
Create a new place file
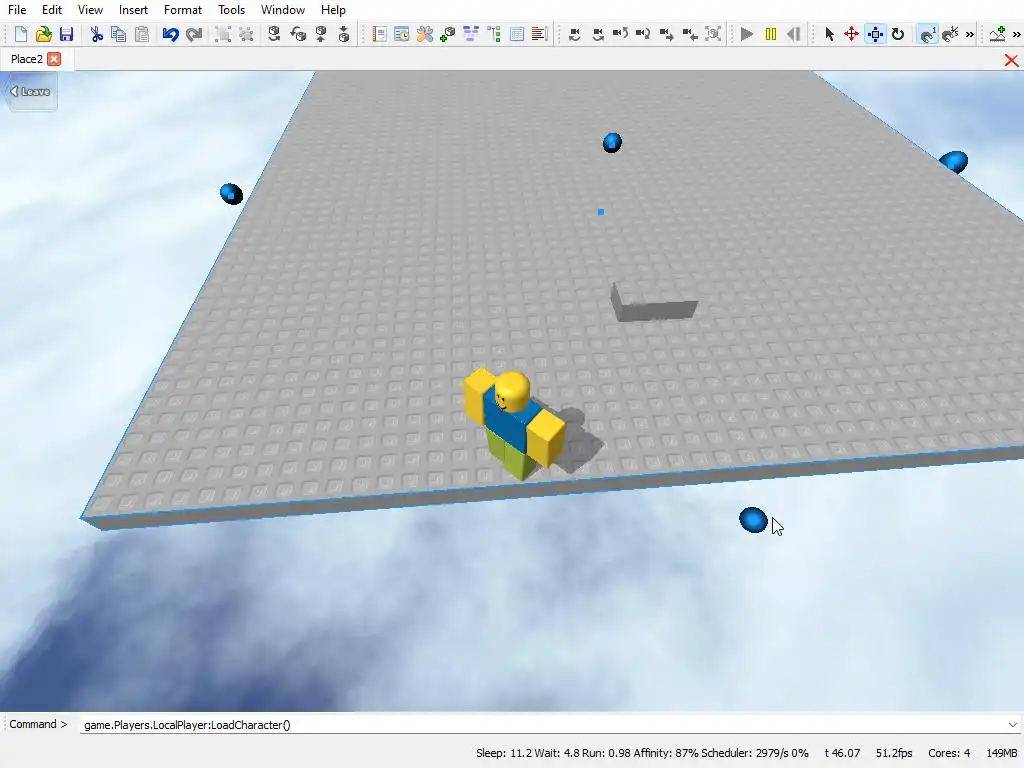click(x=21, y=34)
